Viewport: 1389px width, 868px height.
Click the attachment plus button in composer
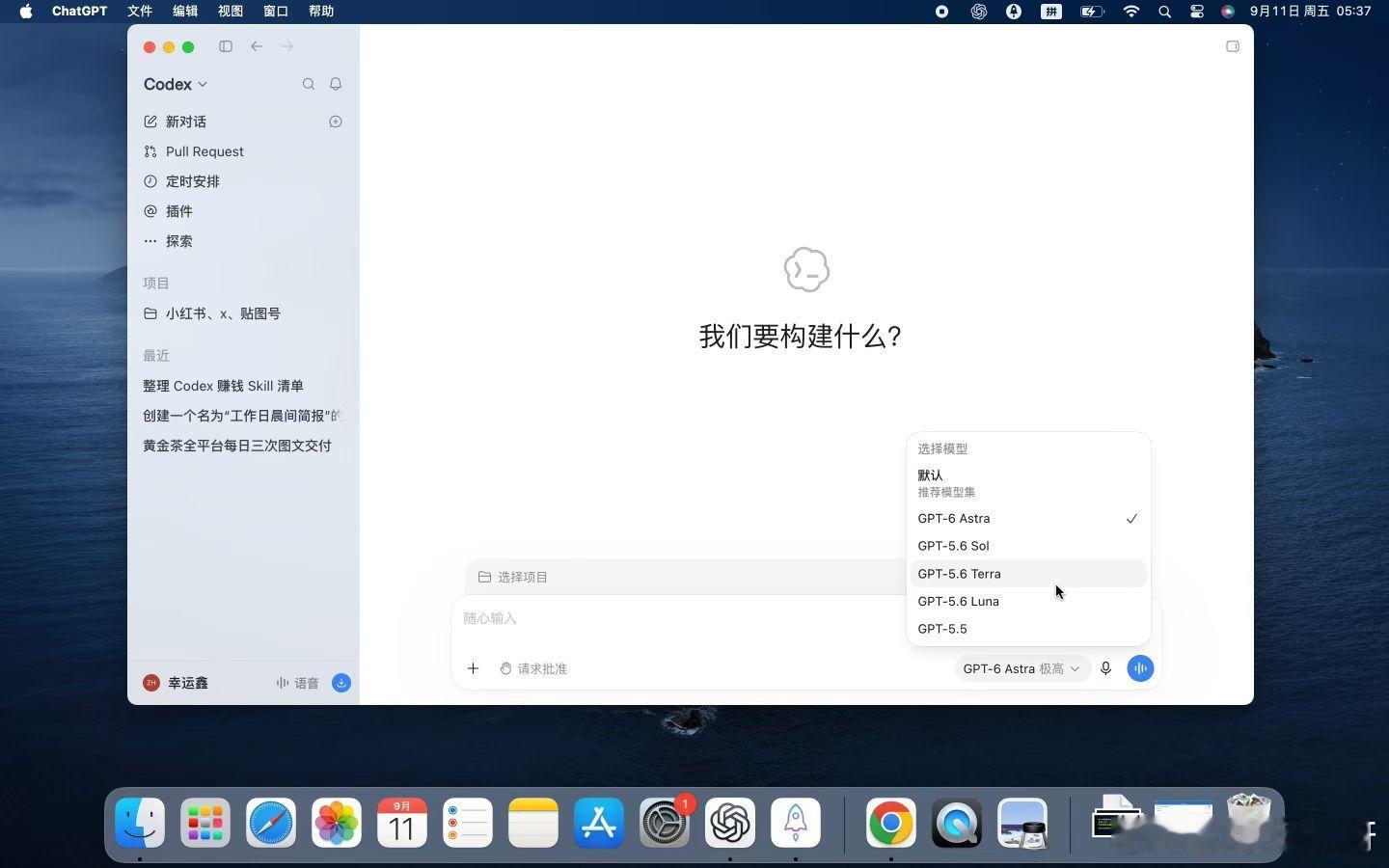pyautogui.click(x=473, y=668)
